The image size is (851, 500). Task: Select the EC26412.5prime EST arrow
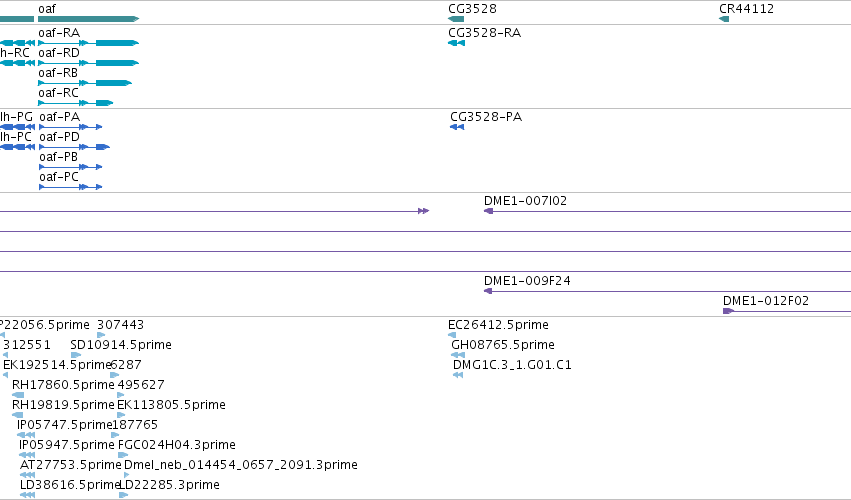pyautogui.click(x=452, y=335)
